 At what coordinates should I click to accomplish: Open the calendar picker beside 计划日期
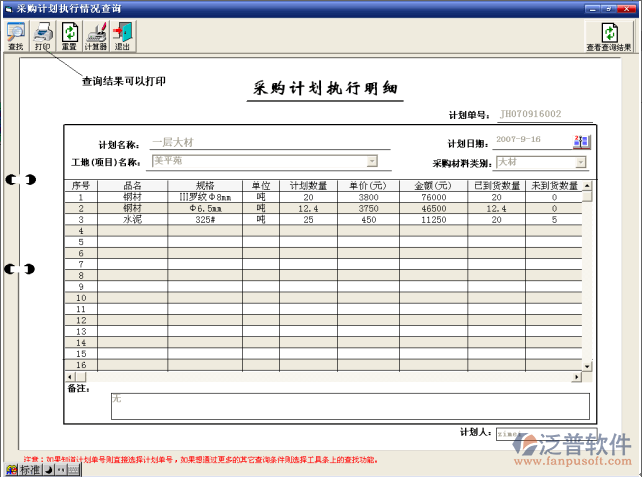coord(581,141)
